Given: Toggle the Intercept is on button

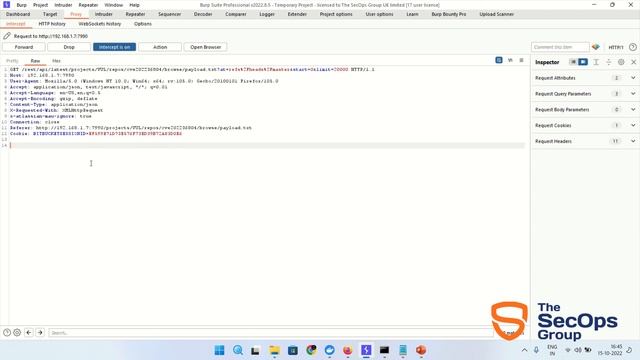Looking at the screenshot, I should pyautogui.click(x=114, y=47).
